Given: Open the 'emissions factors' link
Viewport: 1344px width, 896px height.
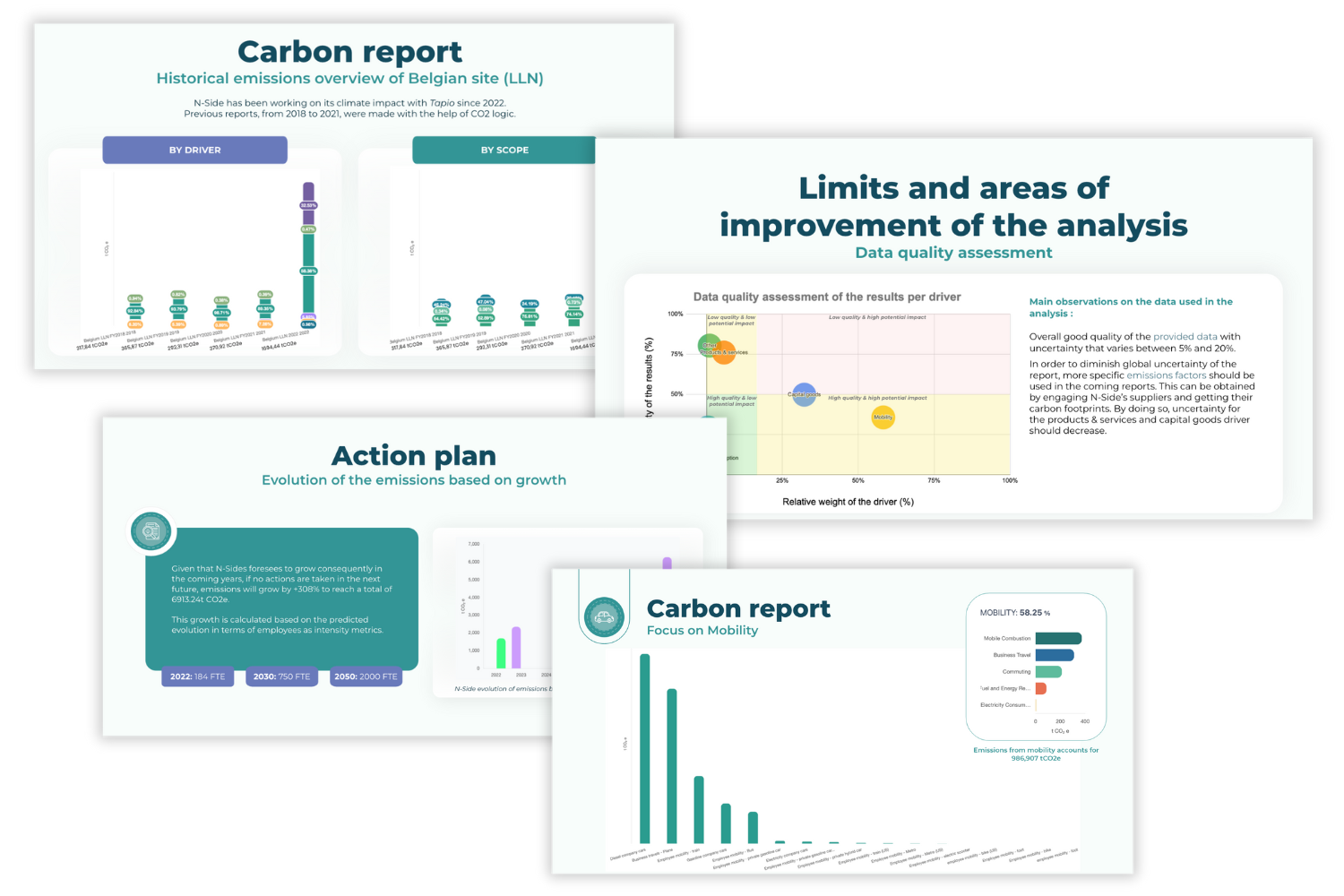Looking at the screenshot, I should (1167, 375).
